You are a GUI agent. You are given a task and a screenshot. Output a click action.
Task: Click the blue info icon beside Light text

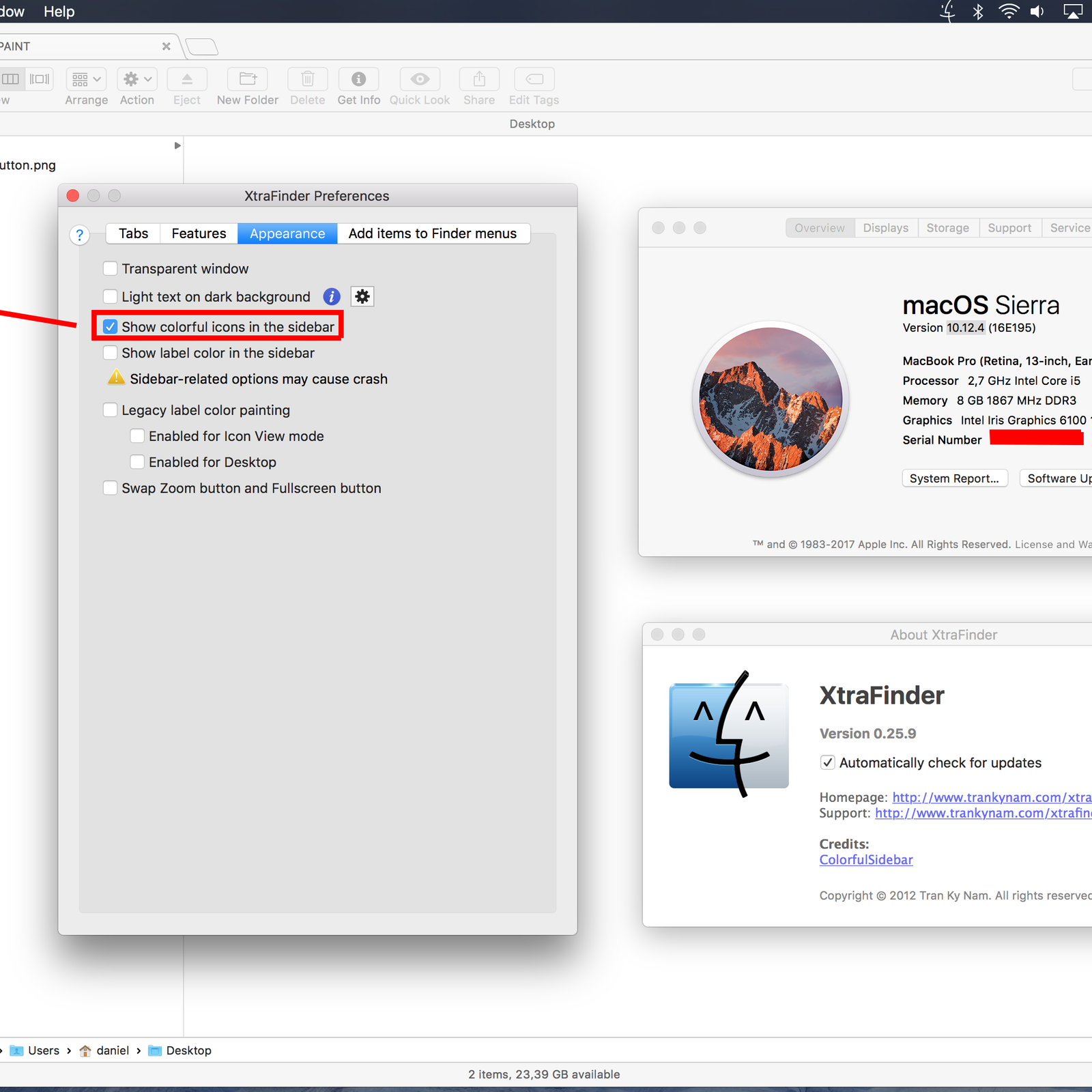pos(332,296)
